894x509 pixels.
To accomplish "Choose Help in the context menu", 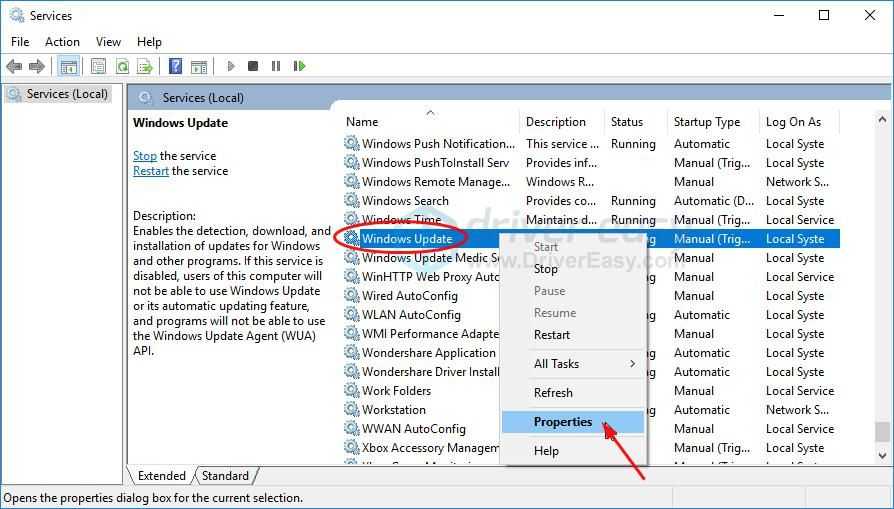I will [573, 451].
